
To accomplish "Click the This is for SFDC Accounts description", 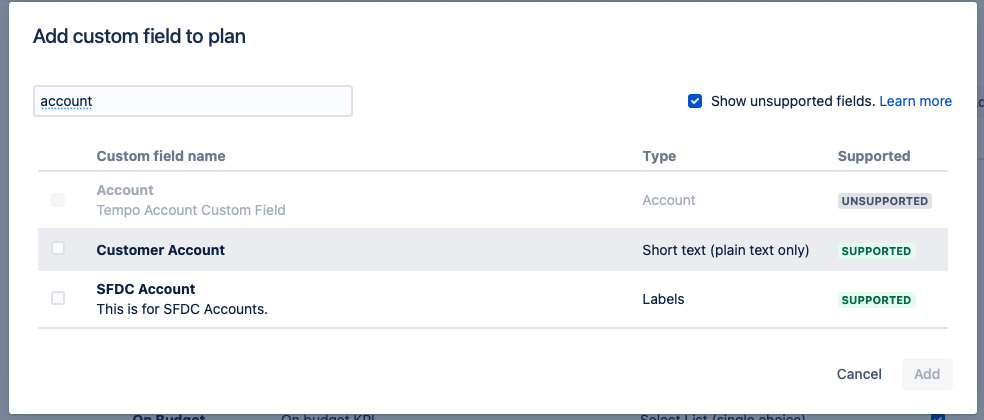I will point(182,308).
